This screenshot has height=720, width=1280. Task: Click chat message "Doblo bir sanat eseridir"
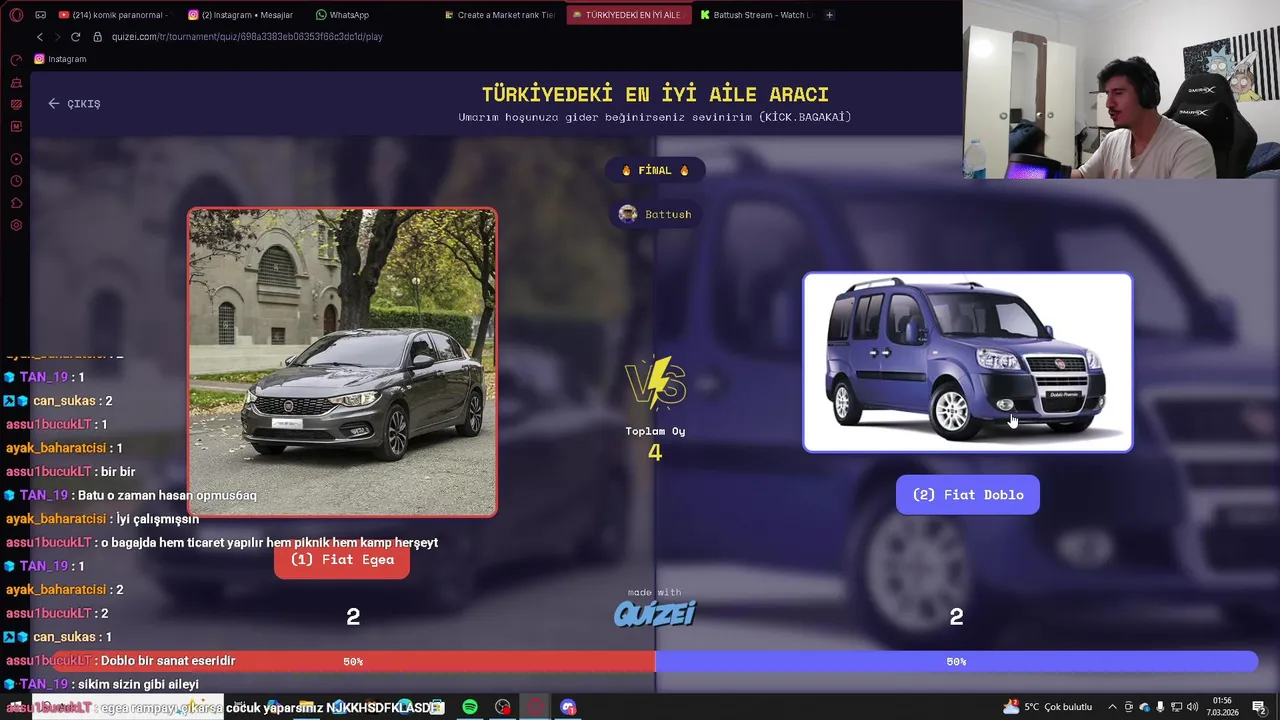point(168,661)
